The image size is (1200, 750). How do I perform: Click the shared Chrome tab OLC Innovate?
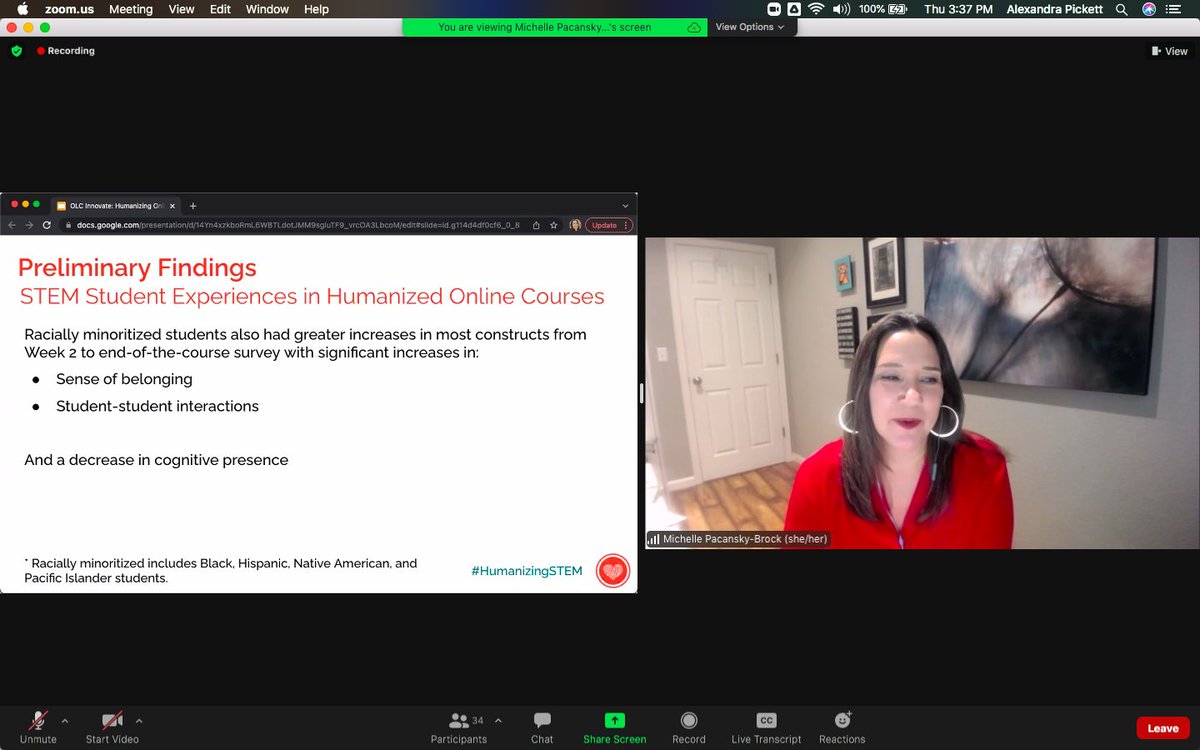coord(115,205)
